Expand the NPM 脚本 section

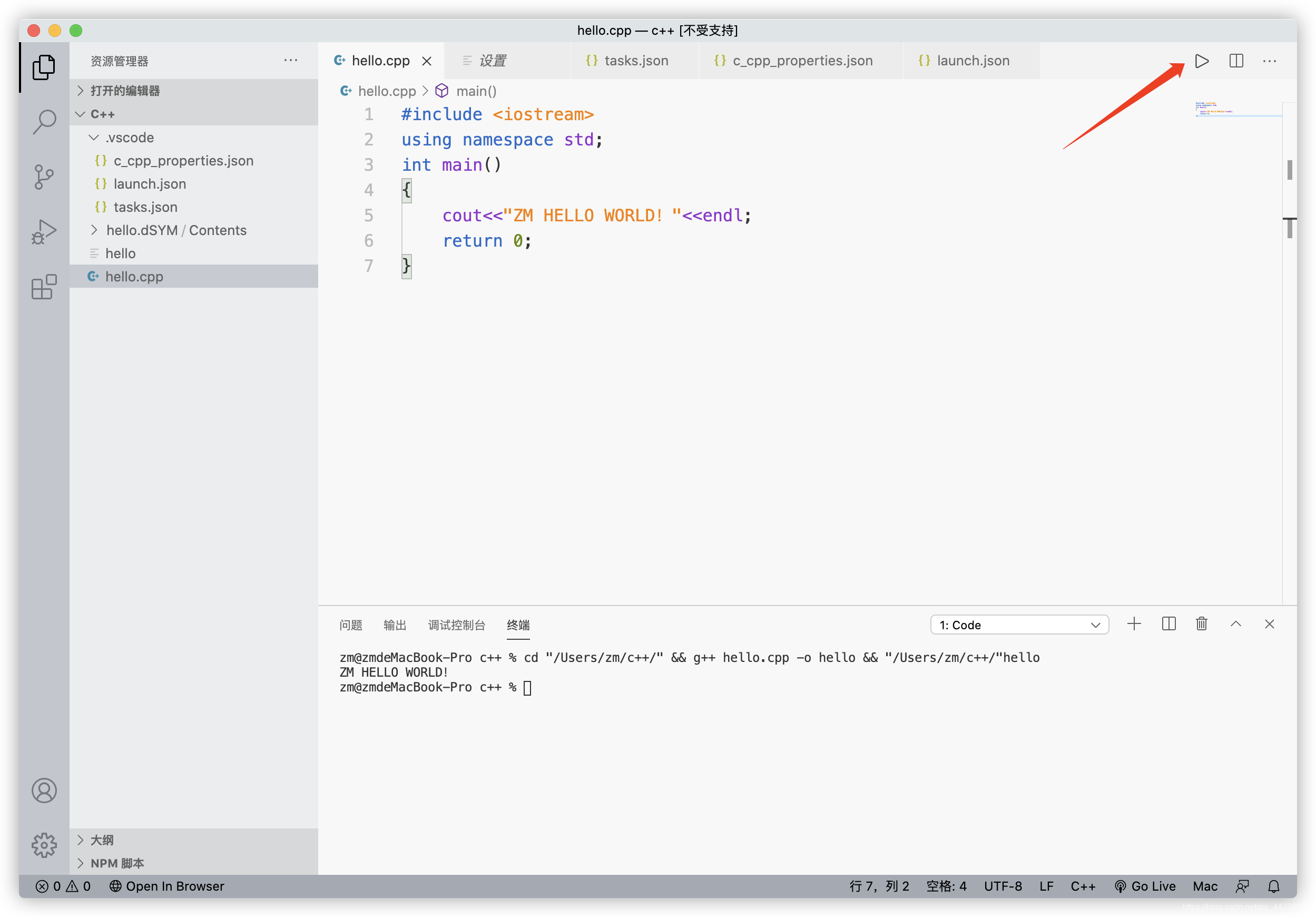[194, 863]
